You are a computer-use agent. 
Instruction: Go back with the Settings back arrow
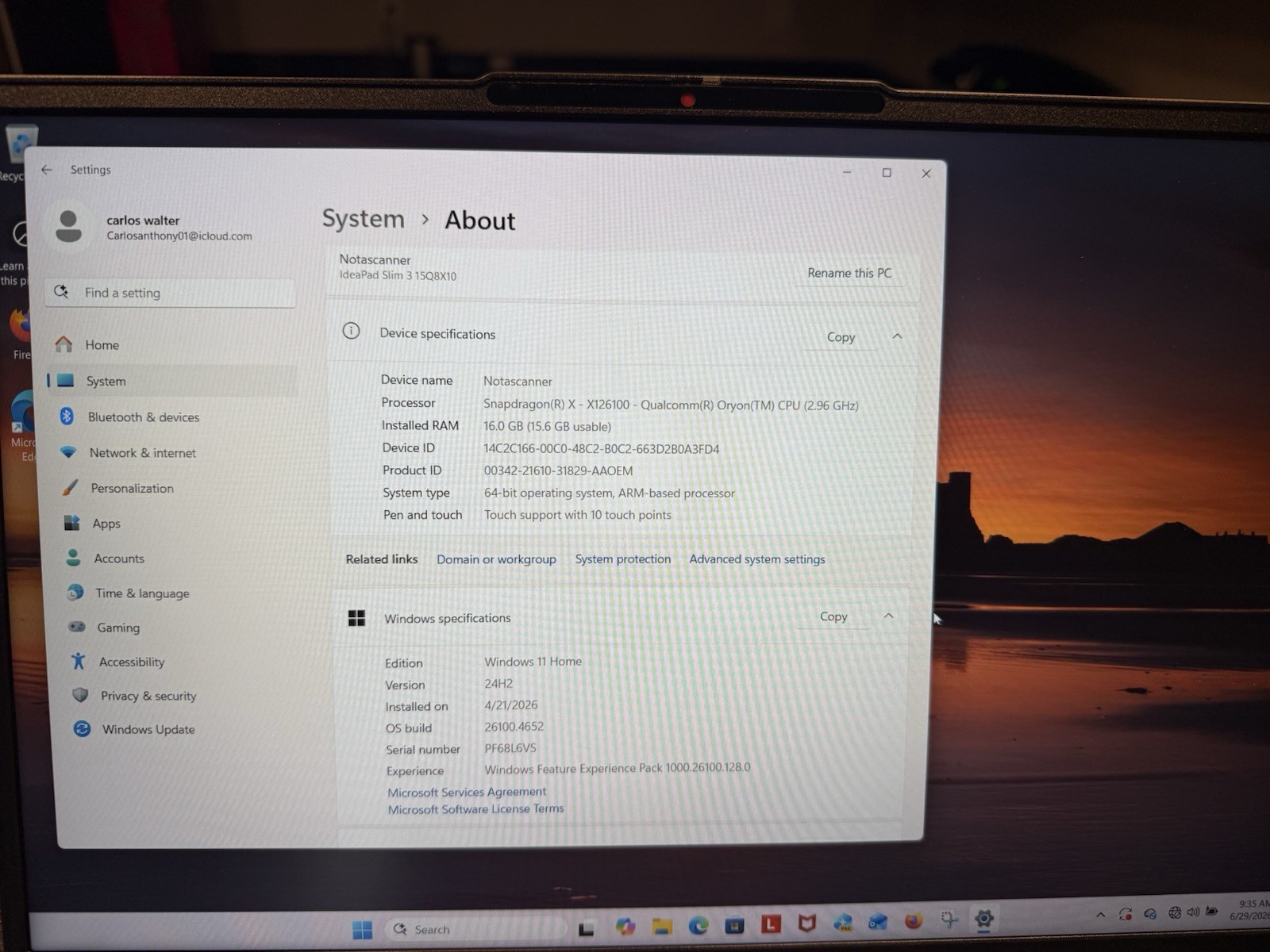[x=47, y=170]
